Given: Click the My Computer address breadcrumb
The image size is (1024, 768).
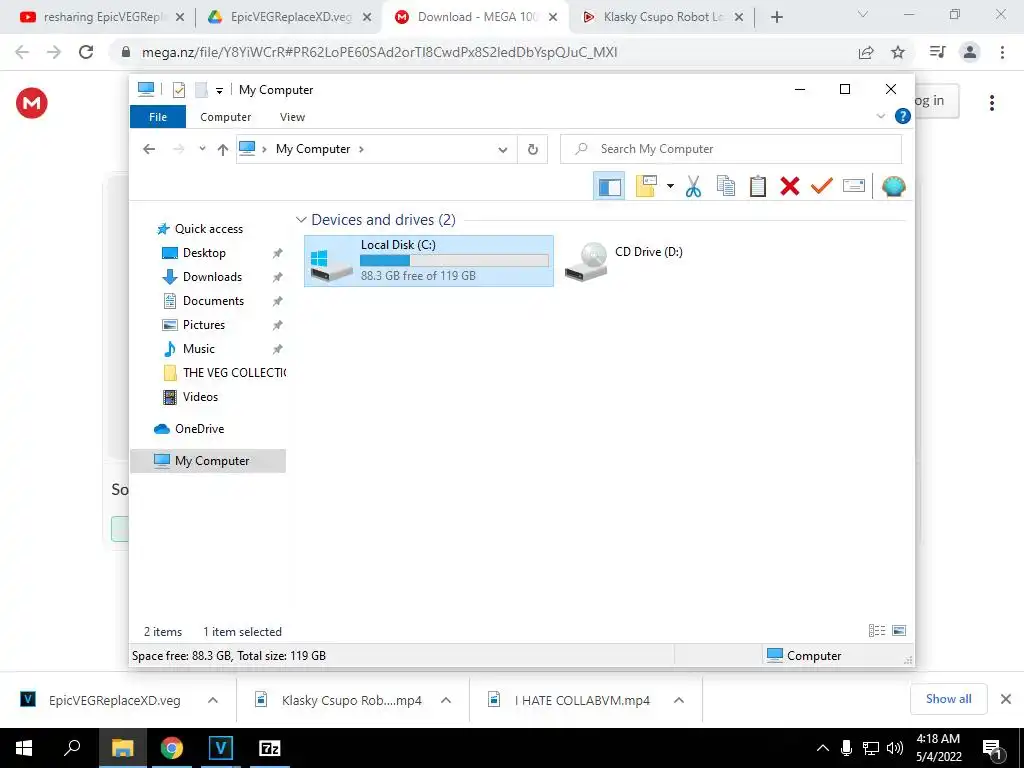Looking at the screenshot, I should click(x=313, y=149).
